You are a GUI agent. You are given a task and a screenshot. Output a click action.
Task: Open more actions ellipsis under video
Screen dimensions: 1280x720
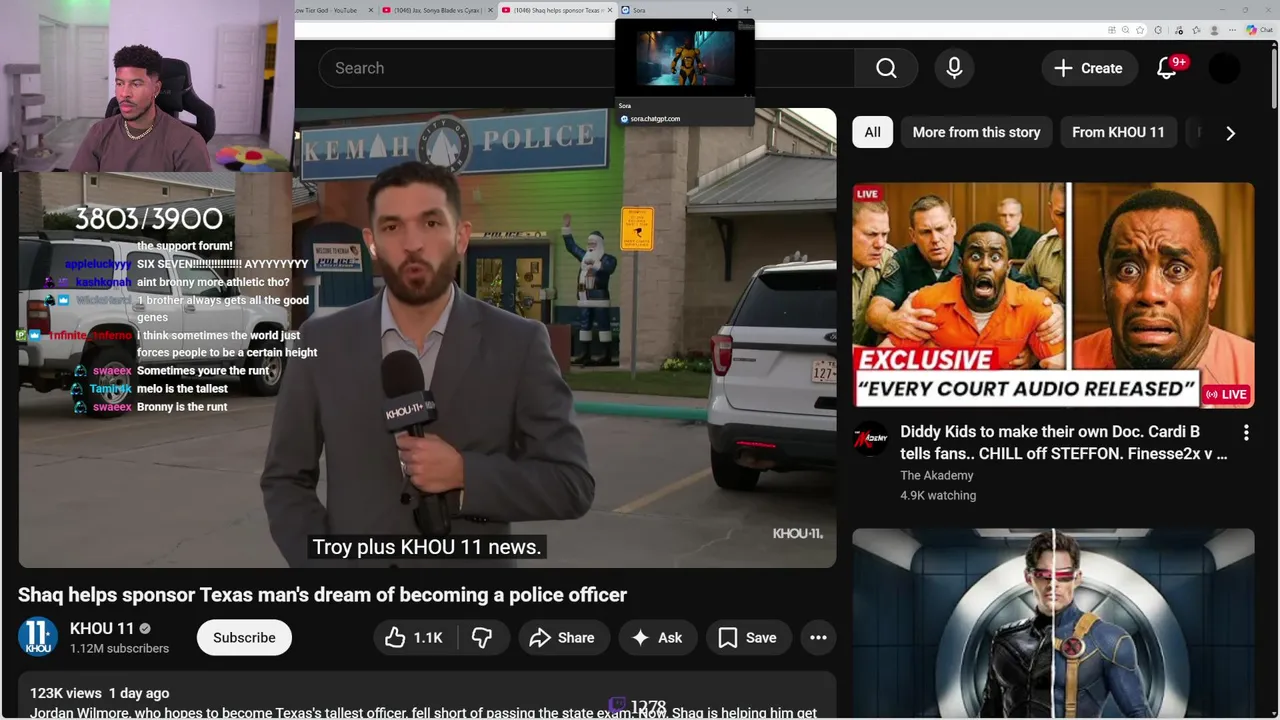(x=818, y=637)
